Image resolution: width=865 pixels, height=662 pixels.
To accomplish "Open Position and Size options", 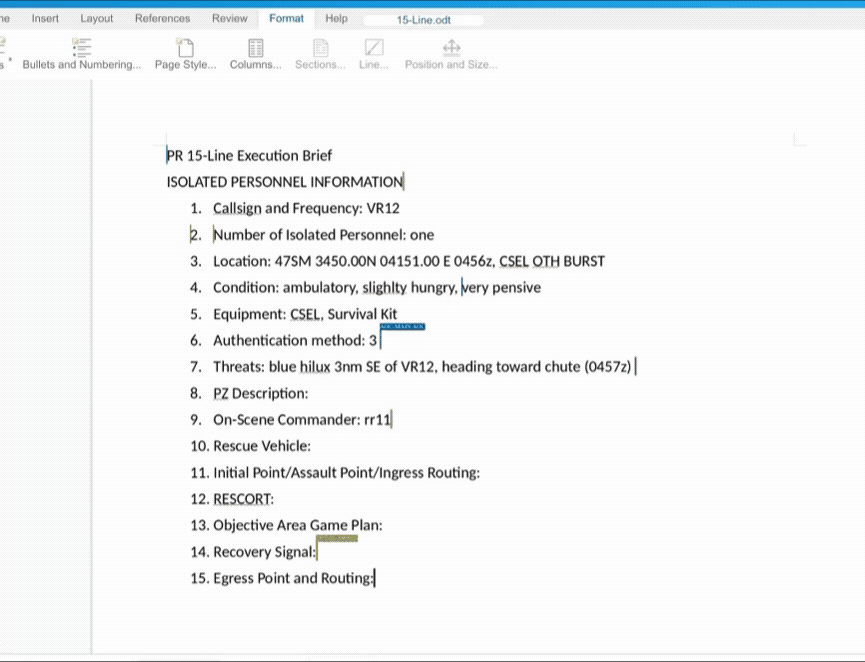I will pyautogui.click(x=451, y=54).
